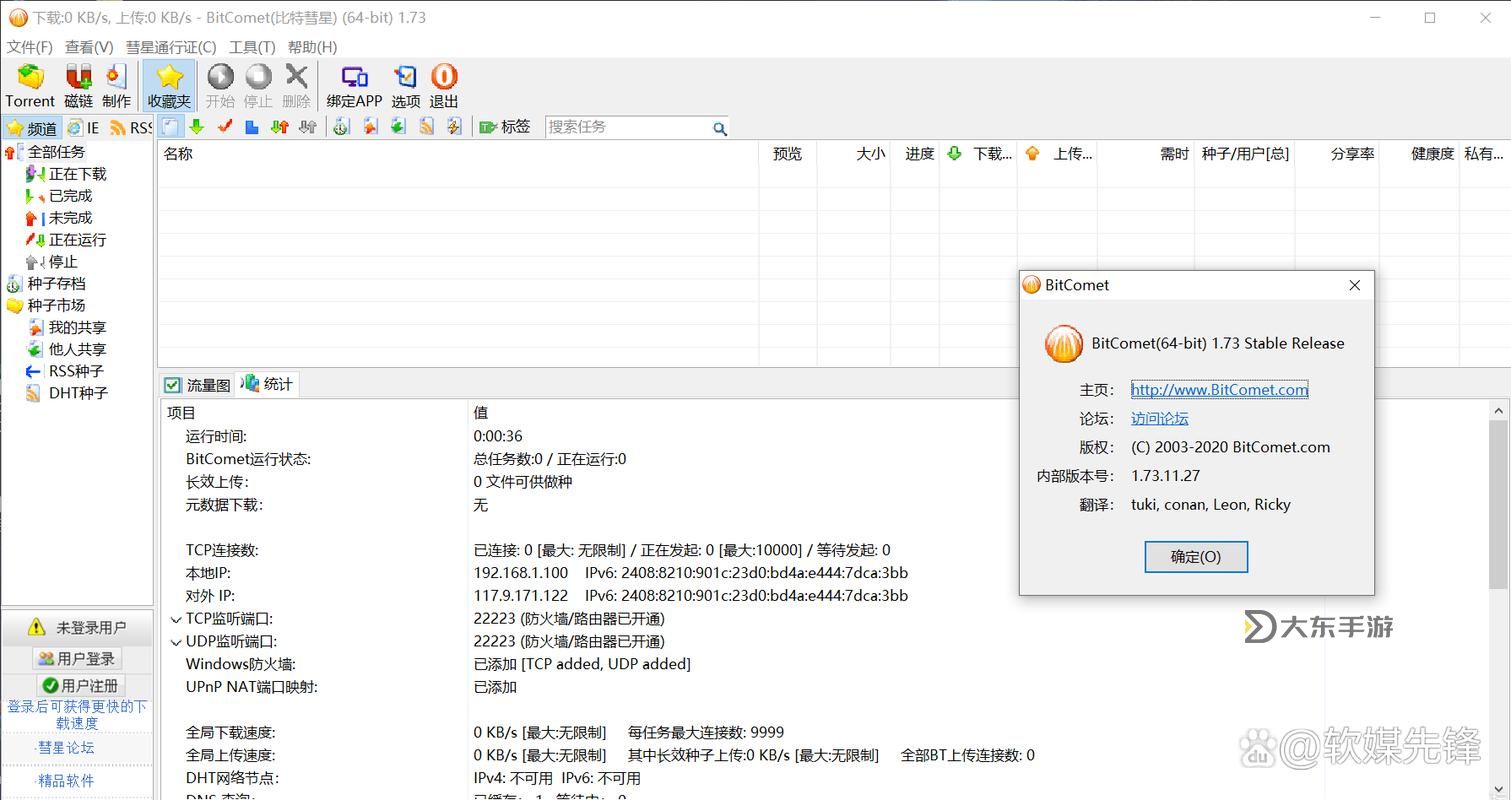
Task: Sort task list by 大小 column
Action: click(853, 154)
